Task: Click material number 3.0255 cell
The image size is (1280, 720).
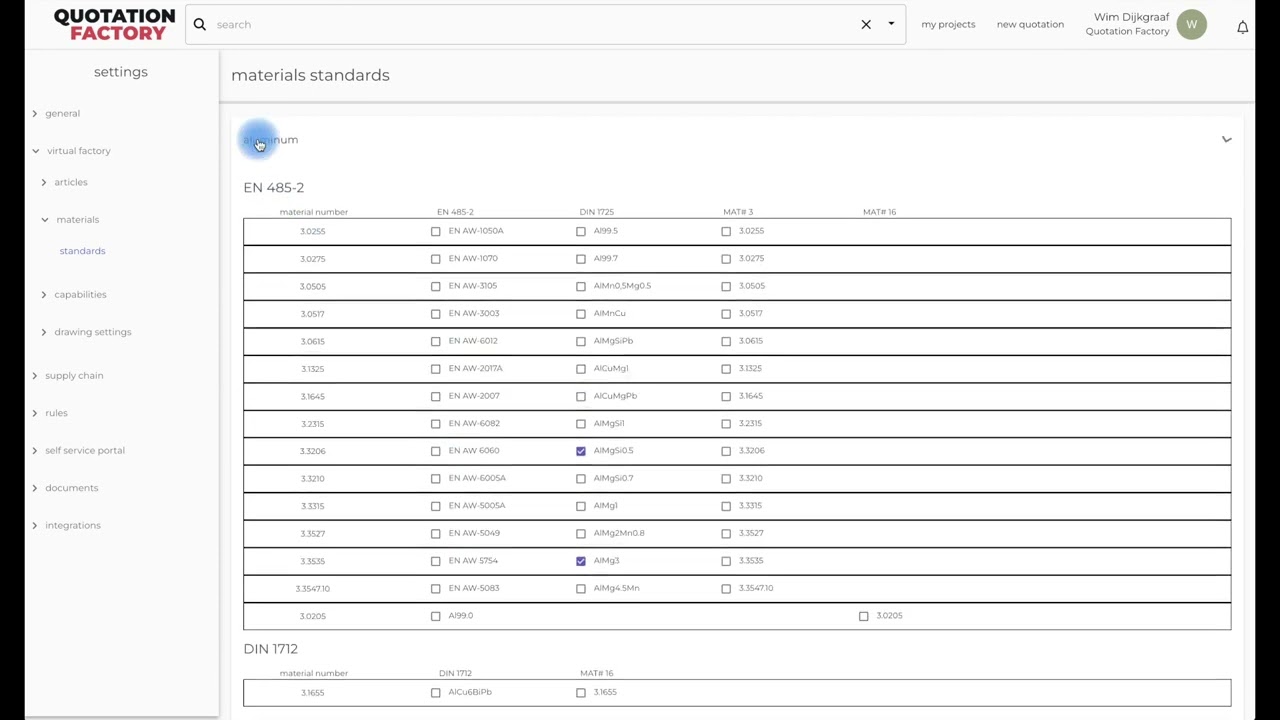Action: (312, 231)
